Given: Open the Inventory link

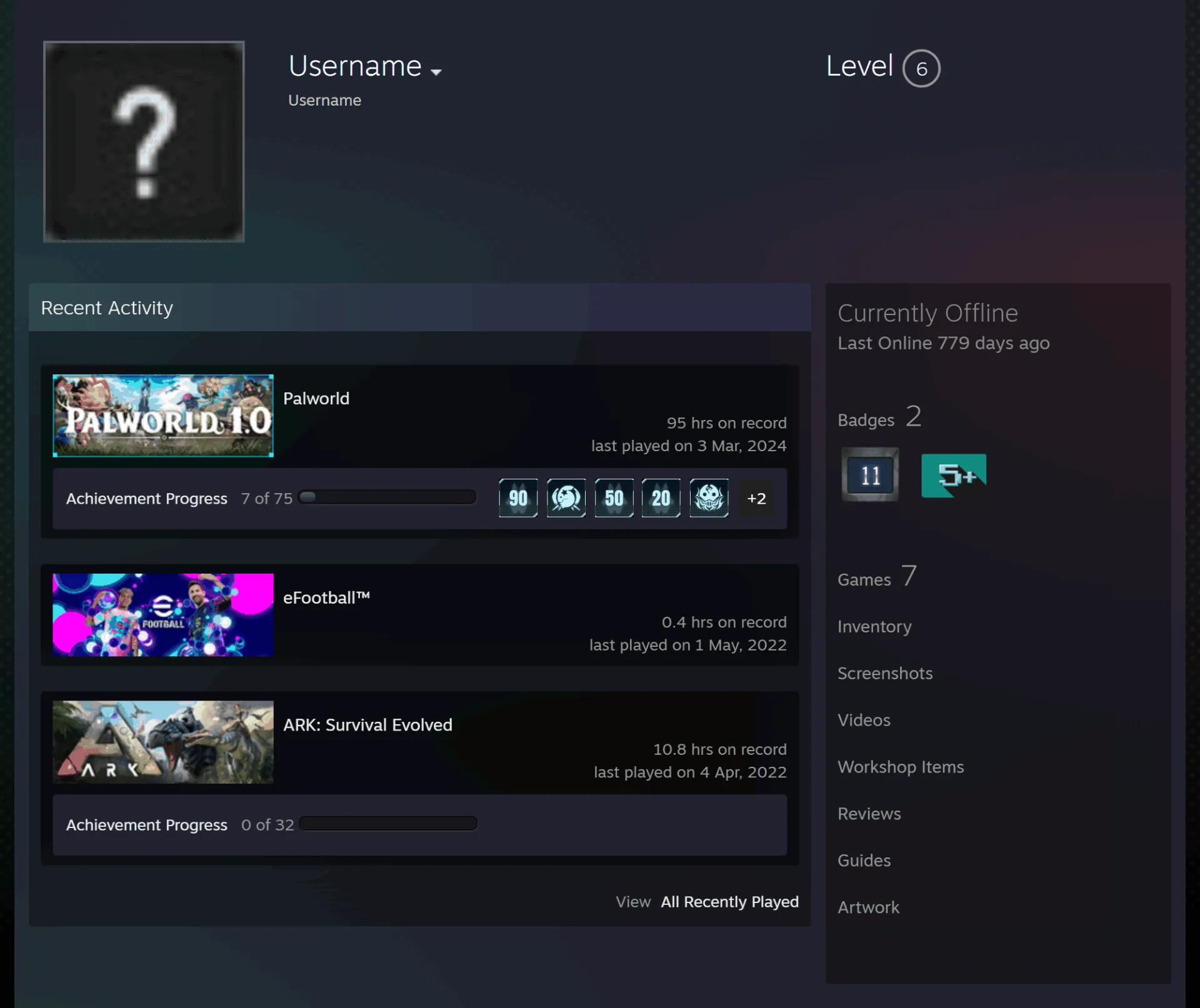Looking at the screenshot, I should click(x=874, y=626).
